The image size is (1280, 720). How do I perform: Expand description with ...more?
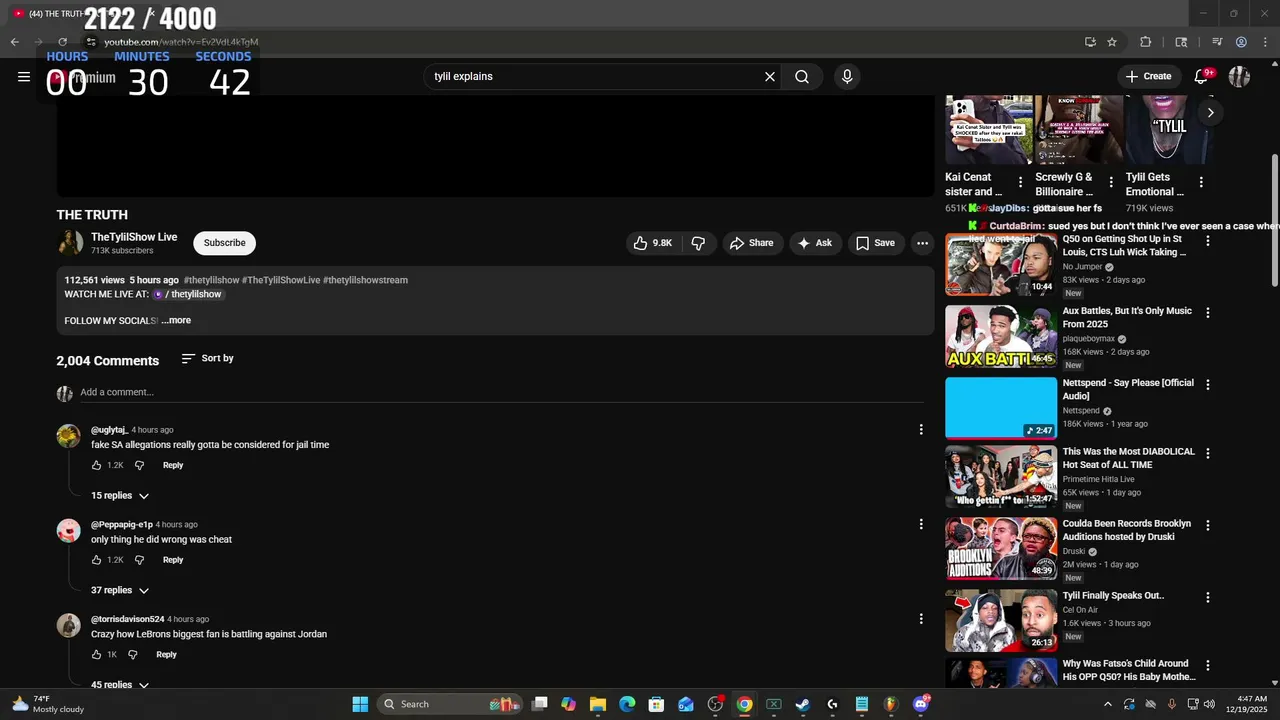[176, 321]
